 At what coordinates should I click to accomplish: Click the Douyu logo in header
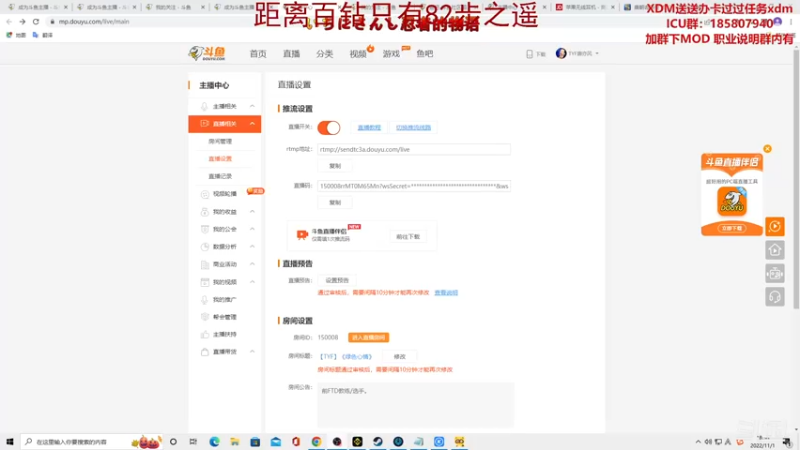[207, 53]
